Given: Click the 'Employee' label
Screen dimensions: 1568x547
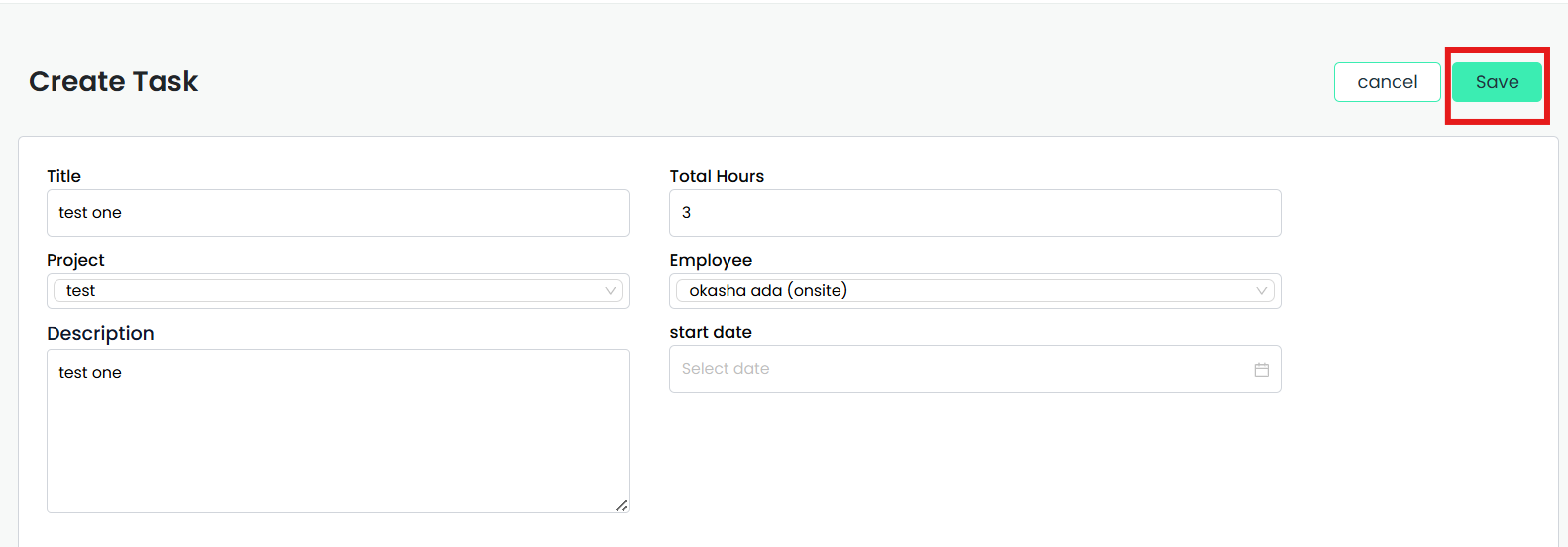Looking at the screenshot, I should point(711,260).
